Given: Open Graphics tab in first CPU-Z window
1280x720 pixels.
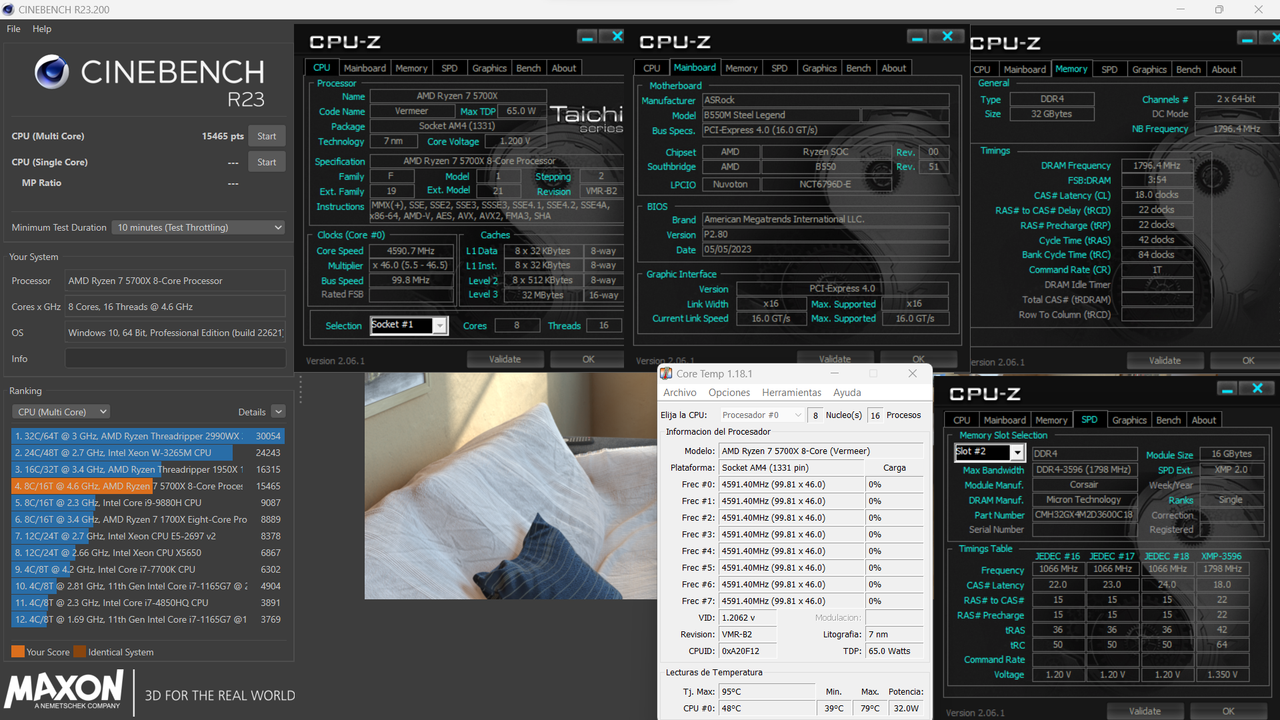Looking at the screenshot, I should 489,68.
